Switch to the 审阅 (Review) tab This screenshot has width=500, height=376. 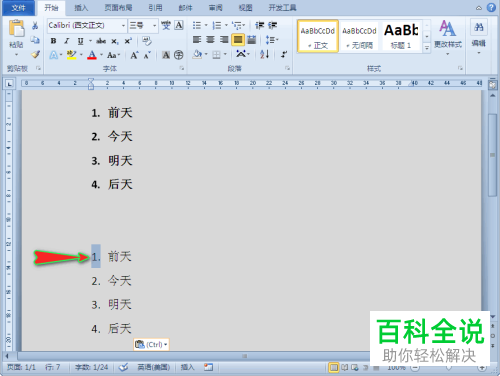coord(216,8)
